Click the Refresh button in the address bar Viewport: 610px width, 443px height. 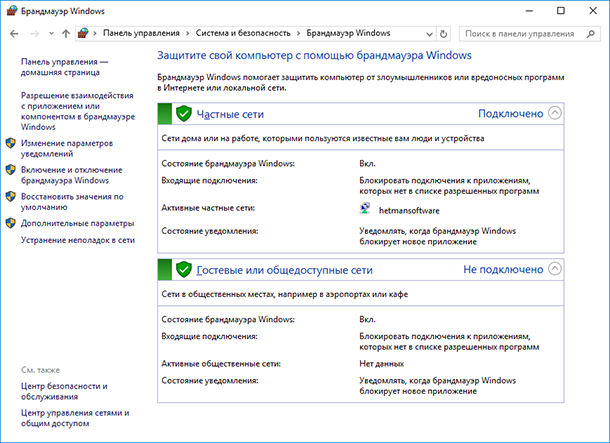click(443, 34)
